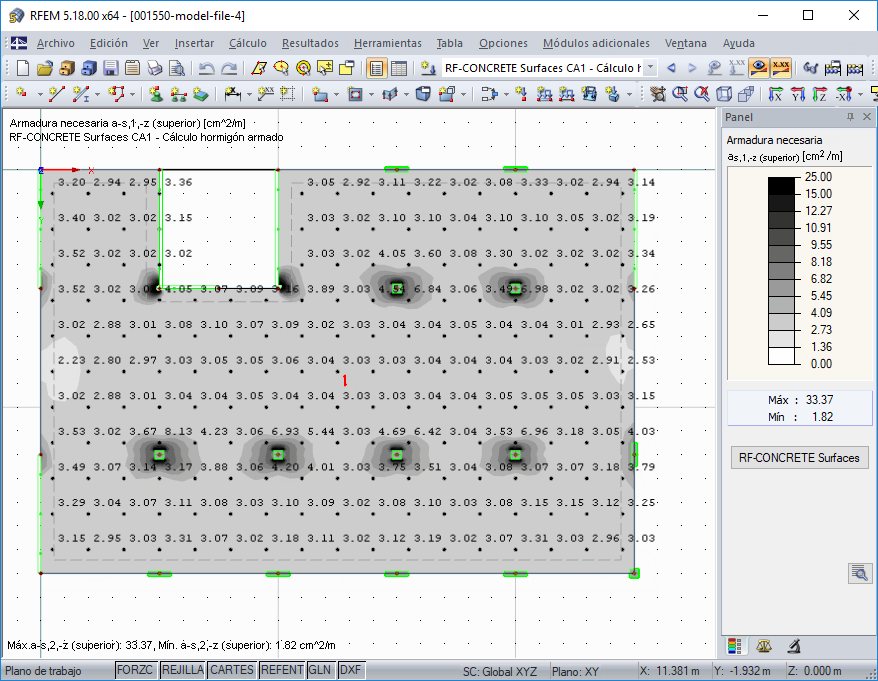Toggle DXF background layer in status bar
Viewport: 878px width, 681px height.
tap(351, 670)
